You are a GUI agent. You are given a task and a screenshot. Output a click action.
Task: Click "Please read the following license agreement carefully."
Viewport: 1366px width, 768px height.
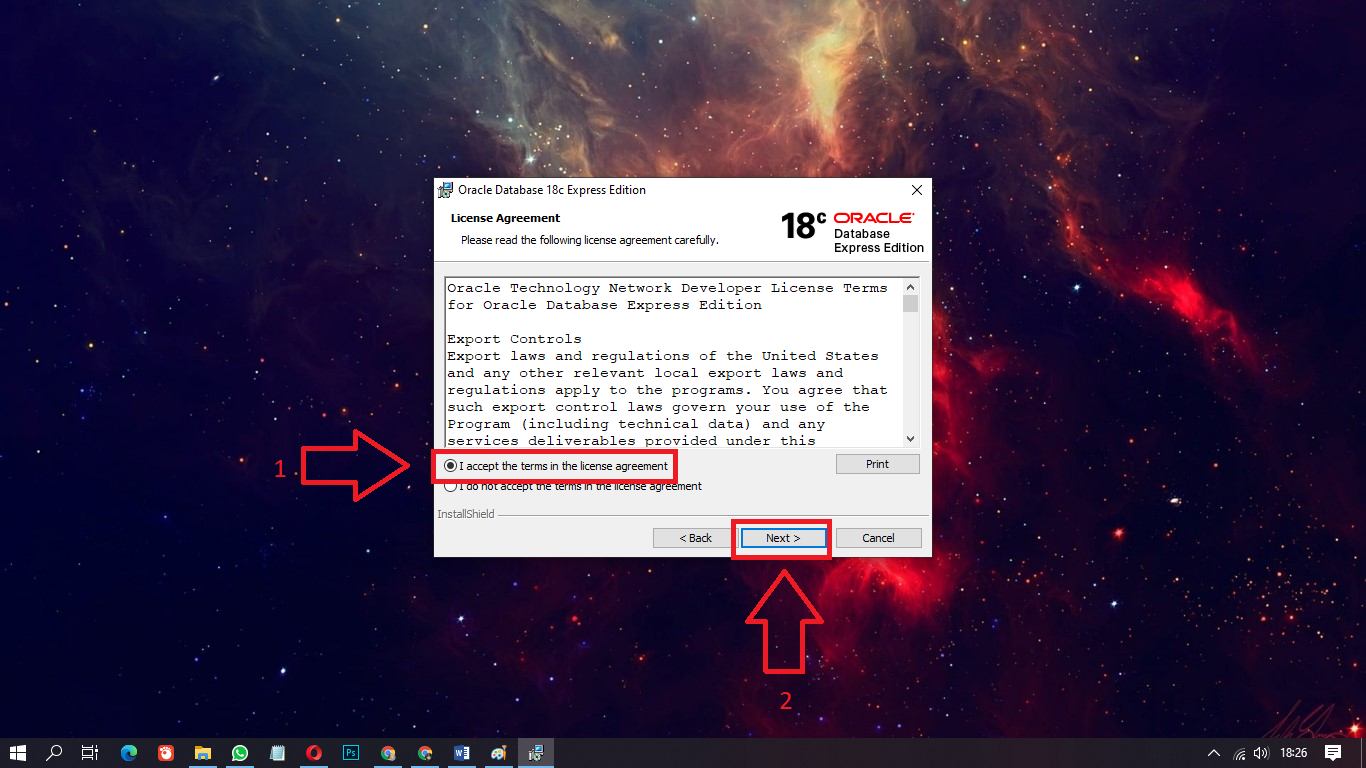589,240
